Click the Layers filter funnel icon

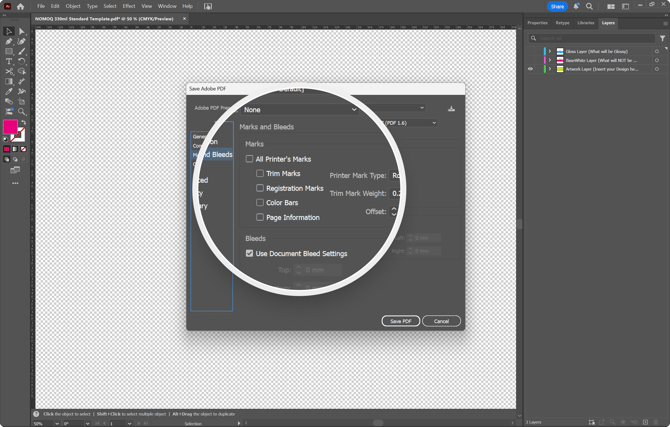(662, 38)
